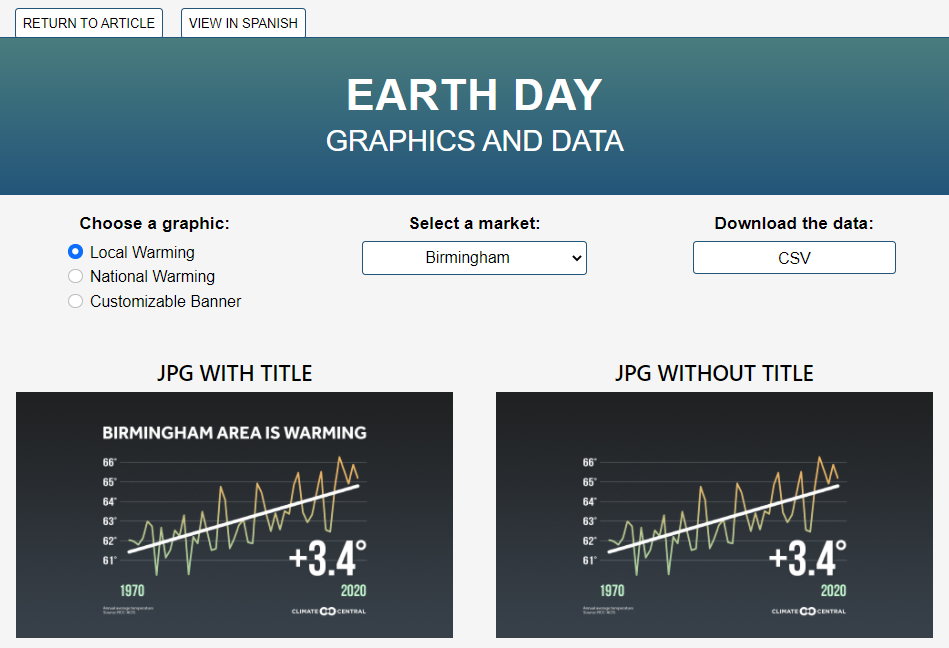The image size is (949, 648).
Task: Open the VIEW IN SPANISH version
Action: 243,23
